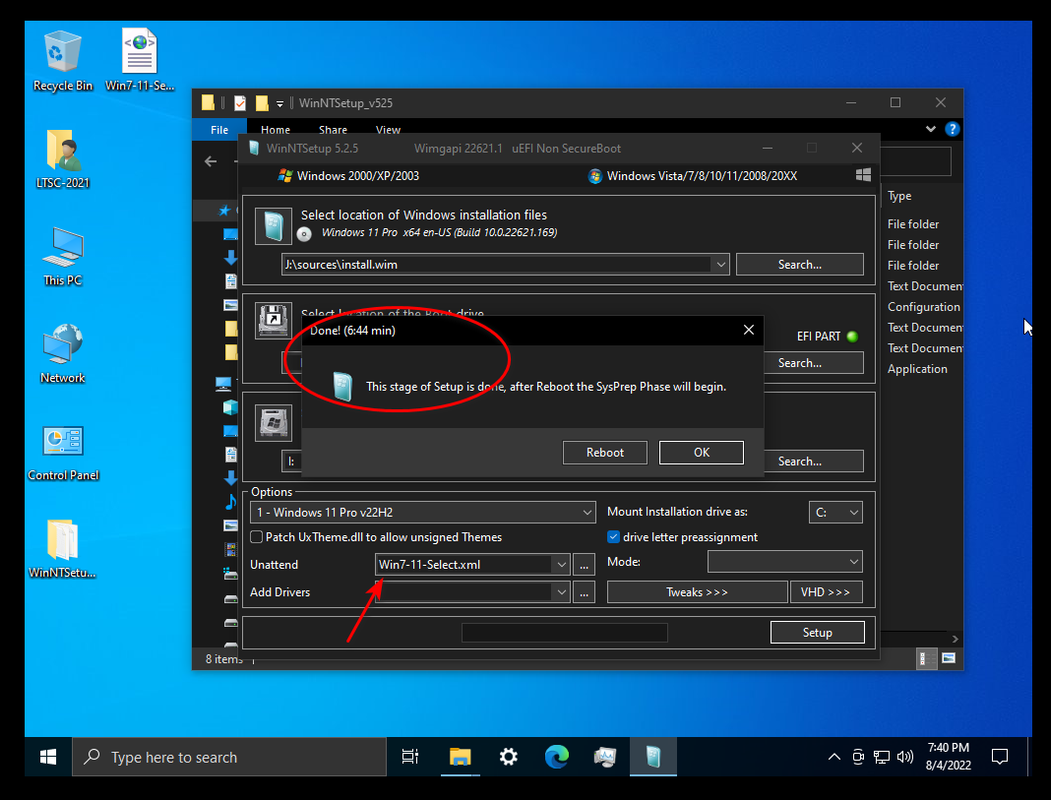Open File Explorer from taskbar
1051x800 pixels.
[x=460, y=757]
